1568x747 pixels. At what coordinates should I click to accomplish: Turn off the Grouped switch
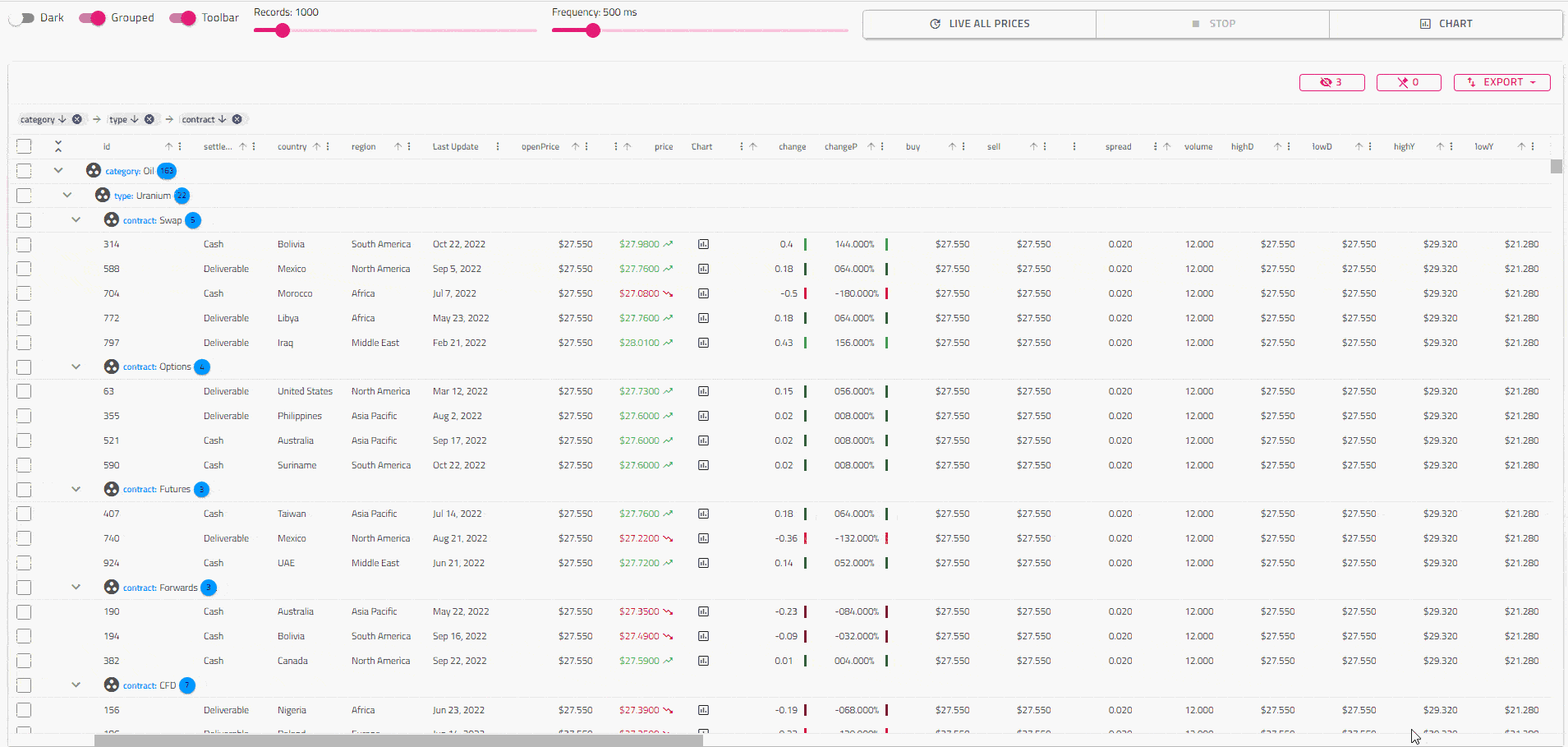(x=93, y=18)
